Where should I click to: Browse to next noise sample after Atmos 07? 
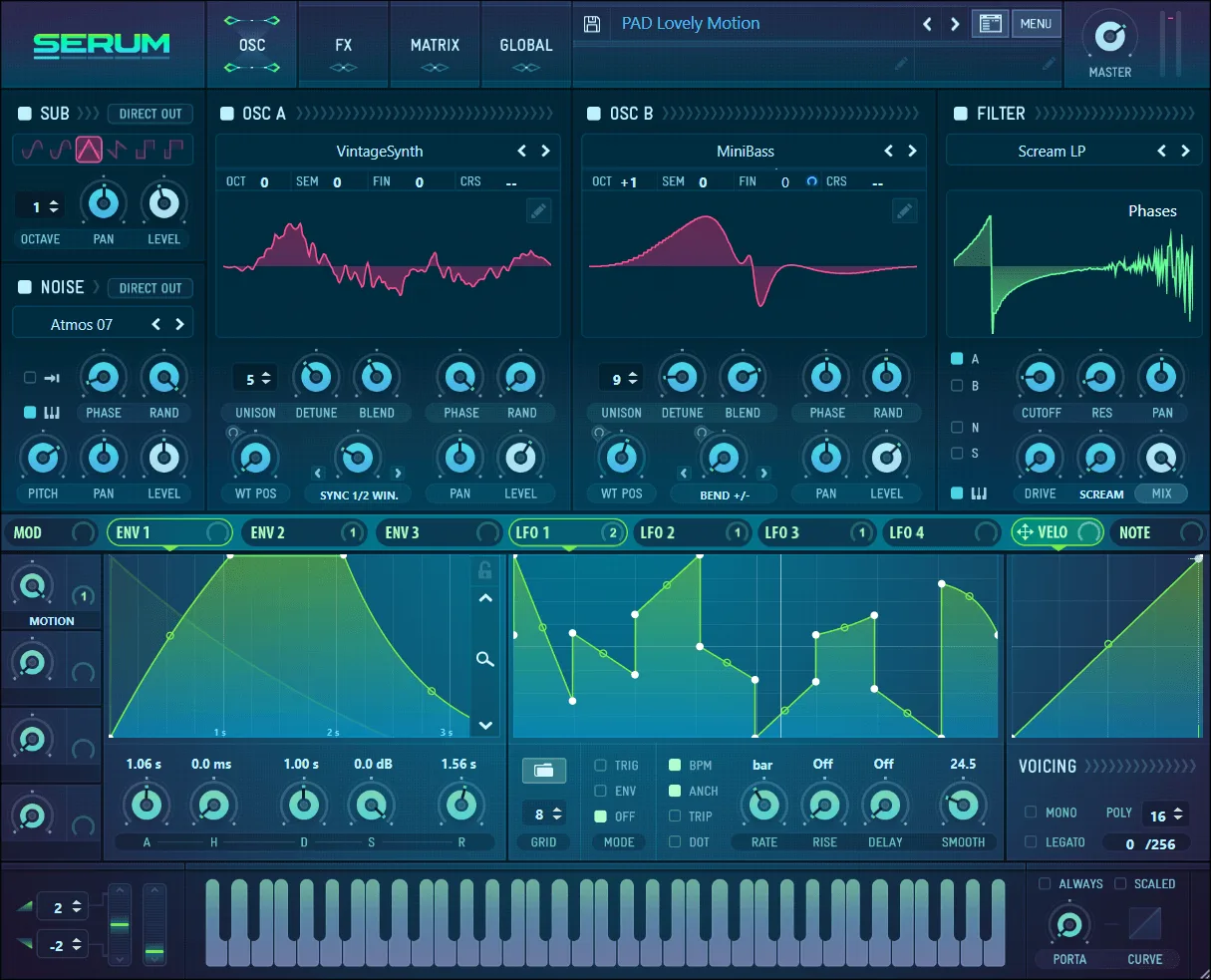click(180, 324)
